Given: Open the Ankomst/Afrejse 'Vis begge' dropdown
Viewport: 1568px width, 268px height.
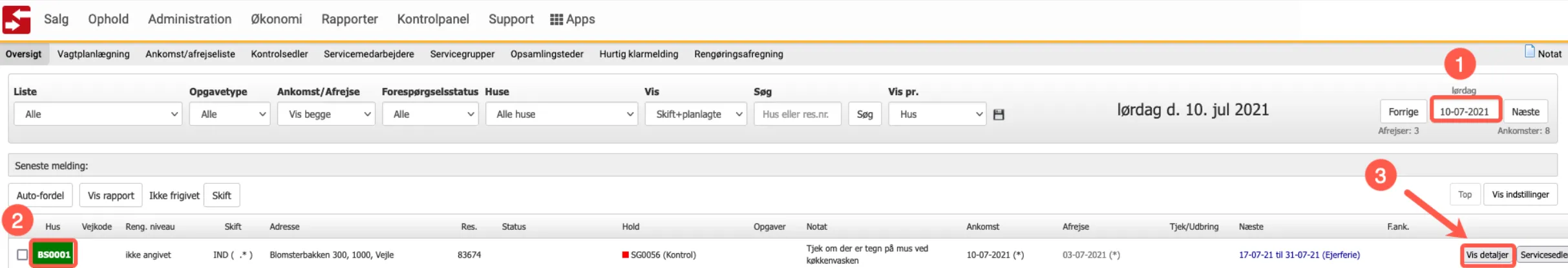Looking at the screenshot, I should coord(326,114).
